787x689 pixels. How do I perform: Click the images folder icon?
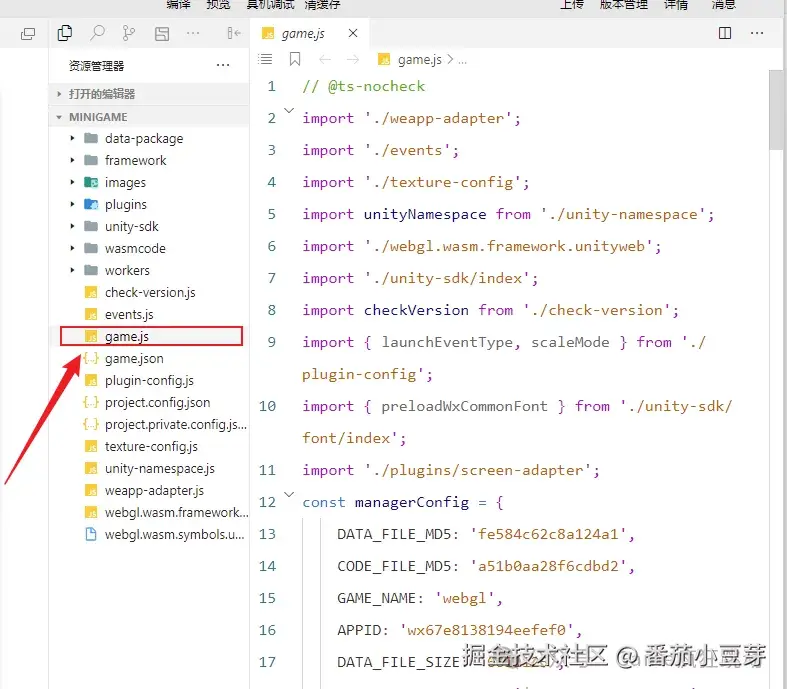[x=91, y=182]
